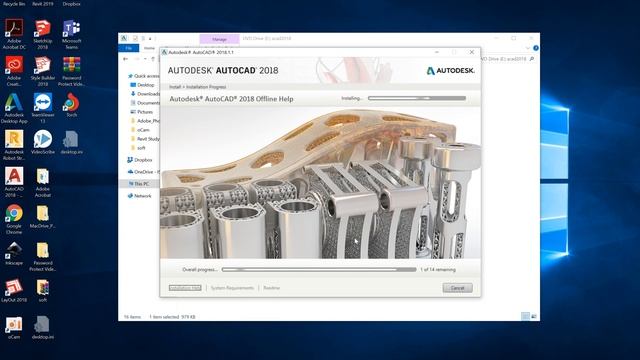640x360 pixels.
Task: Open Adobe Acrobat DC desktop shortcut
Action: 14,33
